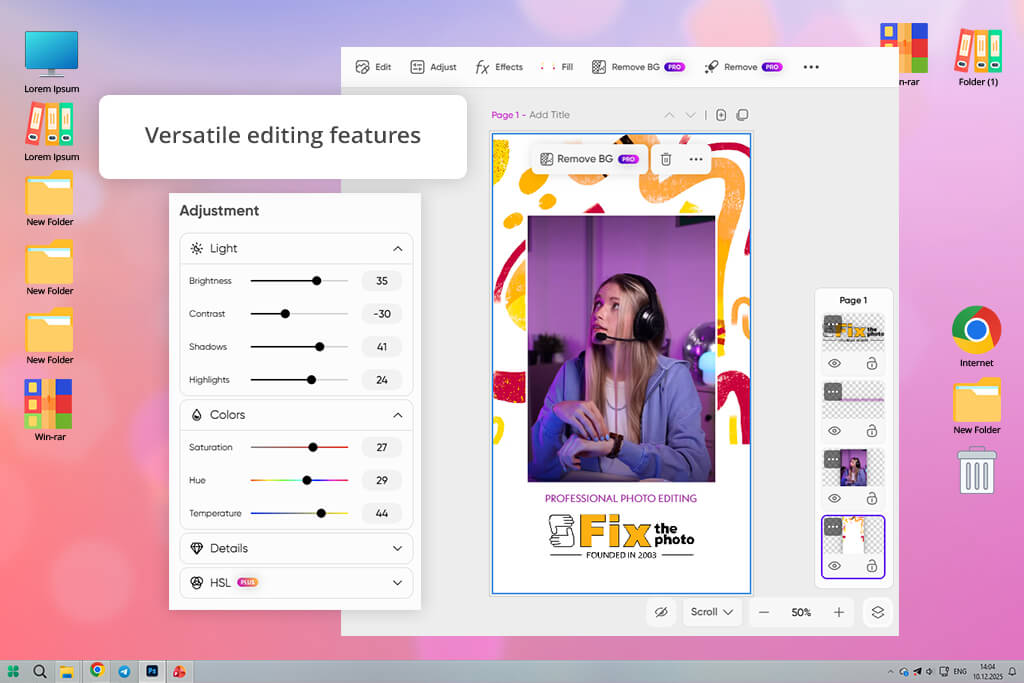This screenshot has height=683, width=1024.
Task: Expand the Details section
Action: coord(398,548)
